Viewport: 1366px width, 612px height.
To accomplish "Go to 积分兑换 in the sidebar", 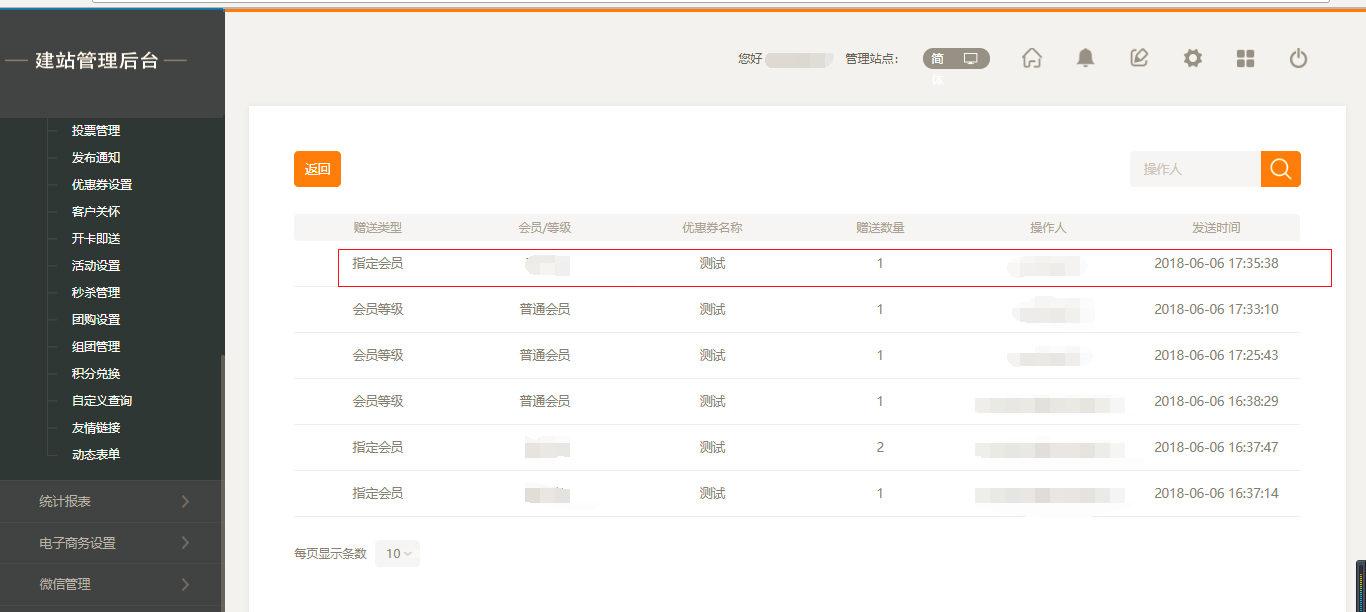I will pos(96,374).
